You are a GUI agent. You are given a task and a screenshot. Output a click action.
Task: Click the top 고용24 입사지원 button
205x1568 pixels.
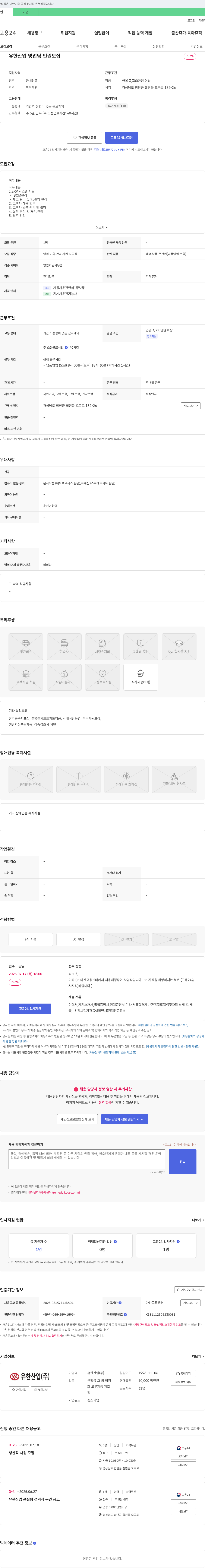point(122,137)
